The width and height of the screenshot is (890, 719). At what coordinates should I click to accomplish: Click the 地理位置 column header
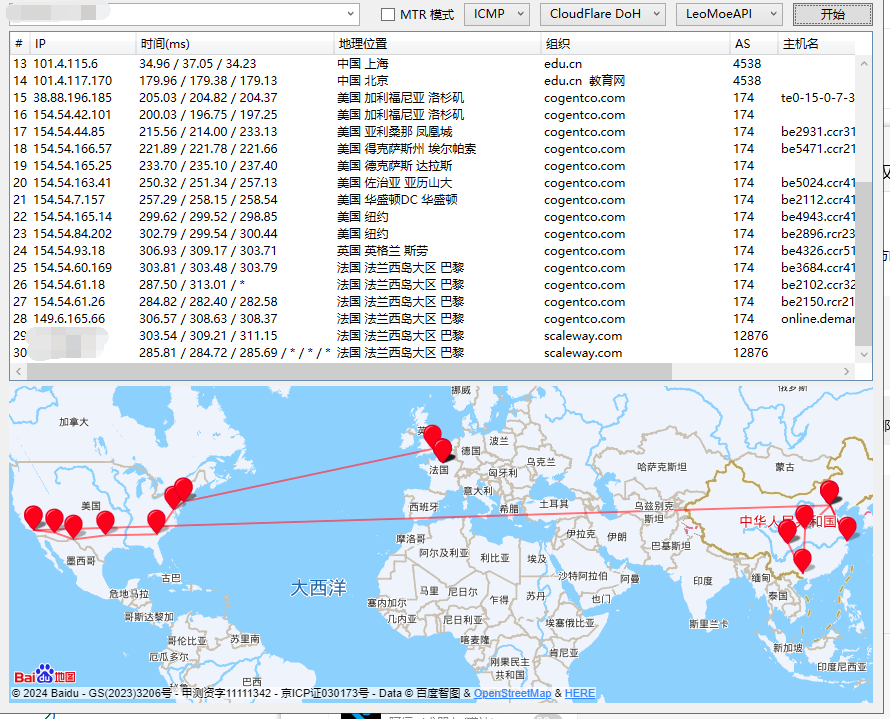pyautogui.click(x=437, y=44)
